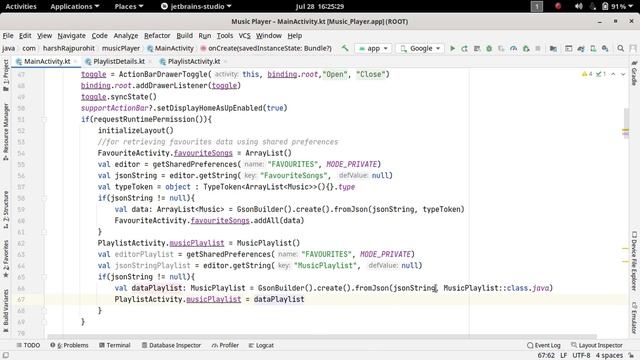640x360 pixels.
Task: Open the Resource Manager sidebar tab
Action: [5, 131]
